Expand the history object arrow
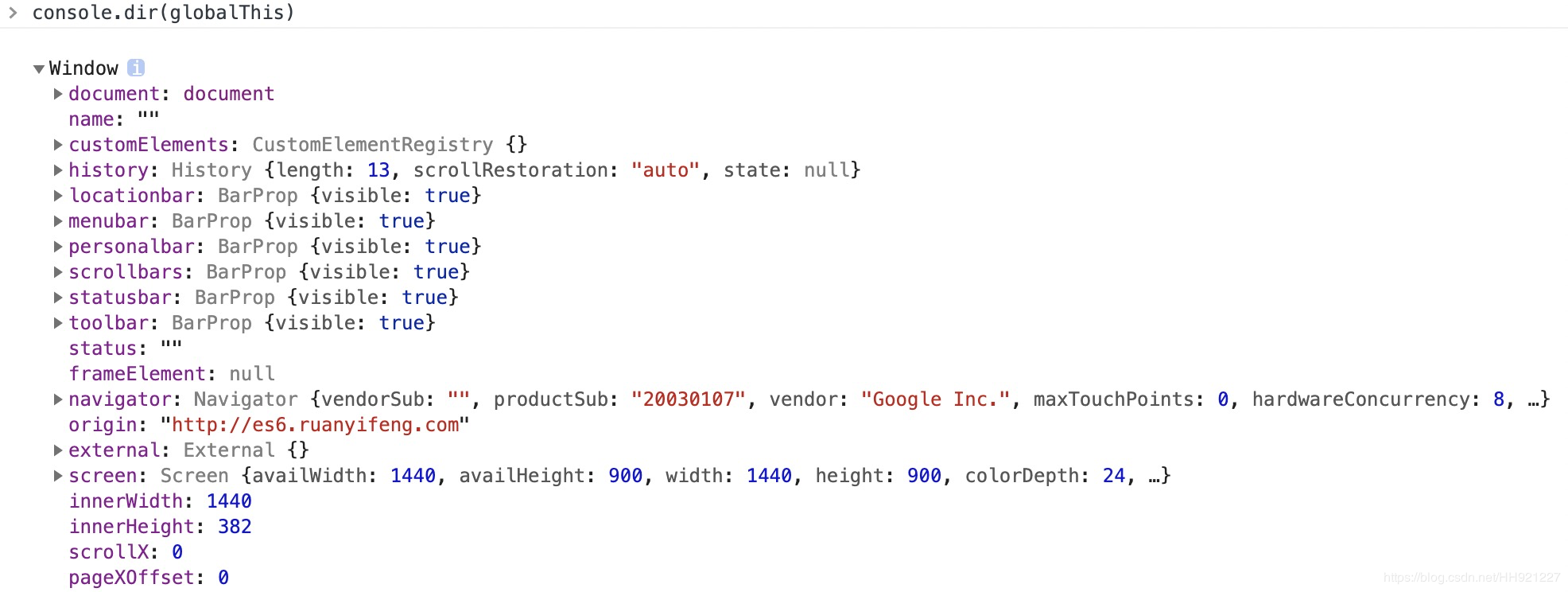This screenshot has width=1568, height=592. tap(58, 170)
